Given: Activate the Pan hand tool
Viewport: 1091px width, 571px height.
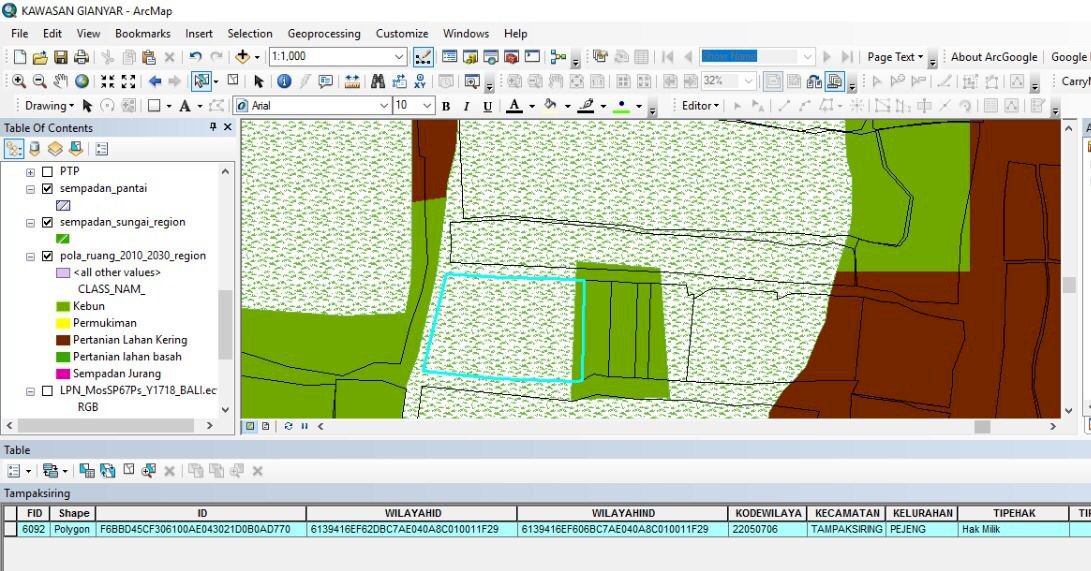Looking at the screenshot, I should tap(61, 81).
